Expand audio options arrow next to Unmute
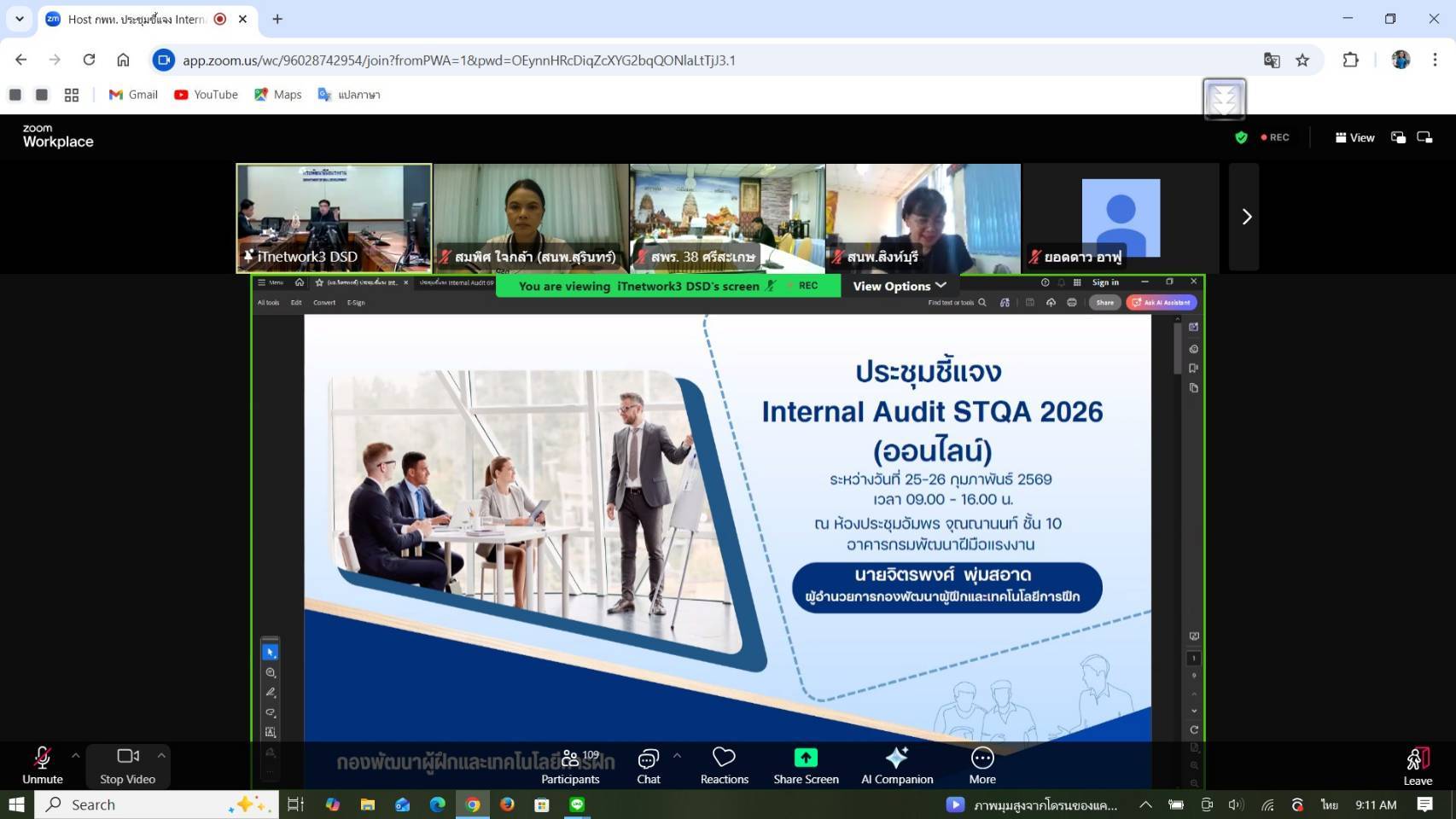1456x819 pixels. 76,755
